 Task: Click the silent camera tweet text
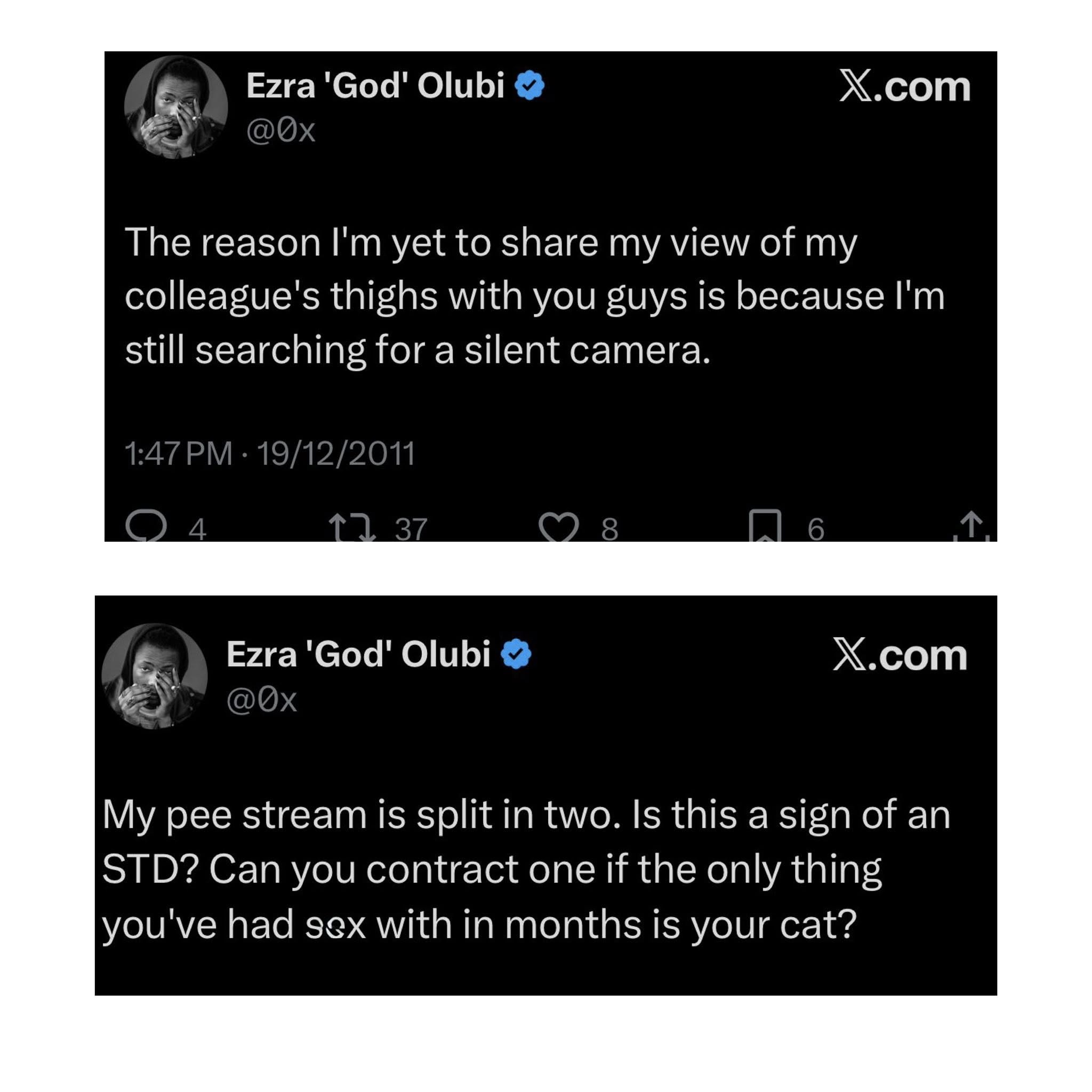point(491,296)
